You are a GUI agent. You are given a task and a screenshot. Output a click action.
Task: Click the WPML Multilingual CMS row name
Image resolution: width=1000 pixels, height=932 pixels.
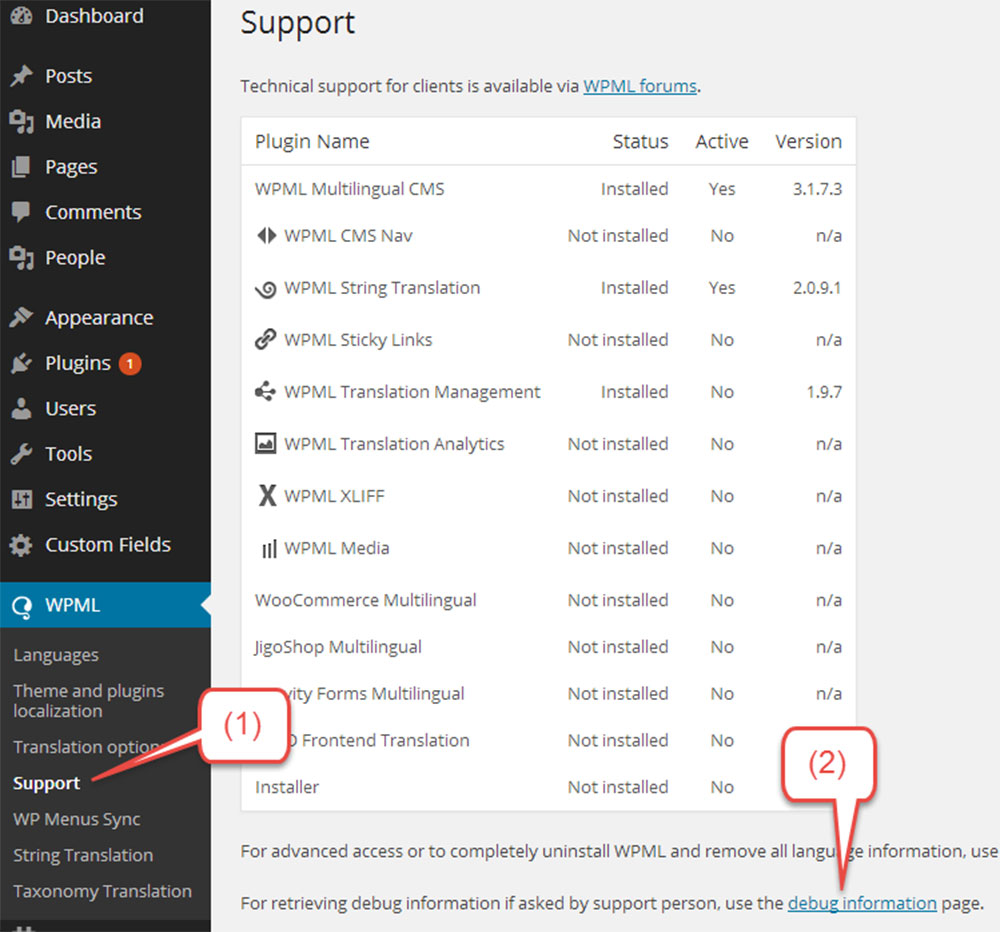[349, 189]
